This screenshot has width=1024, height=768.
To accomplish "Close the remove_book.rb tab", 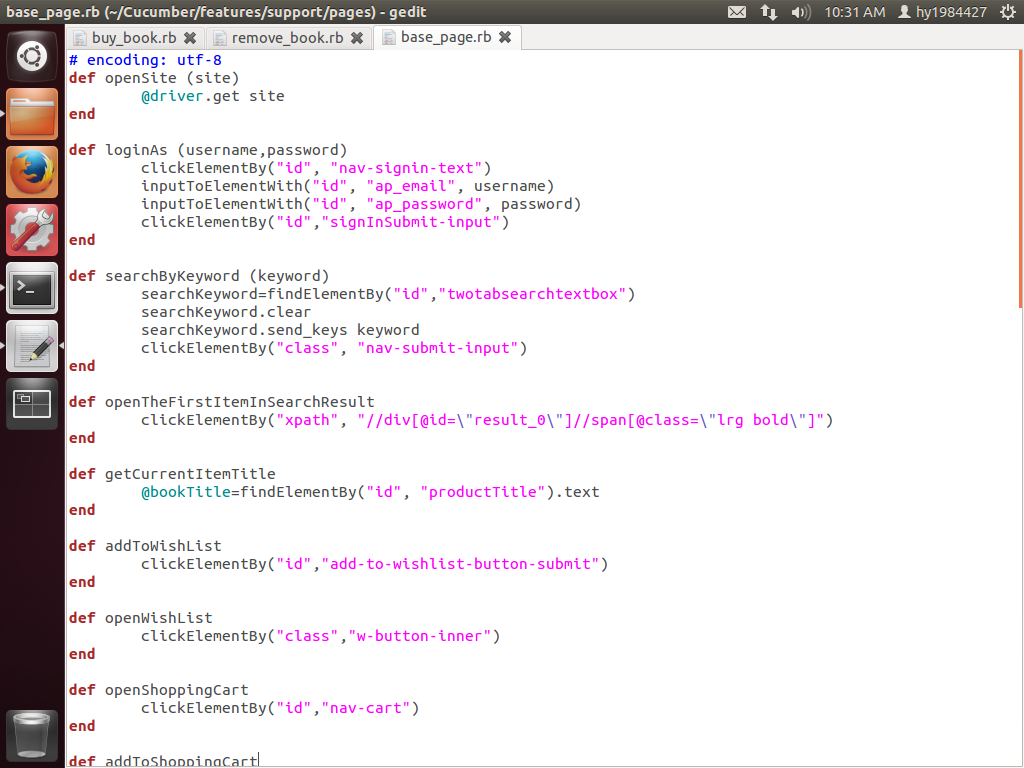I will coord(357,38).
